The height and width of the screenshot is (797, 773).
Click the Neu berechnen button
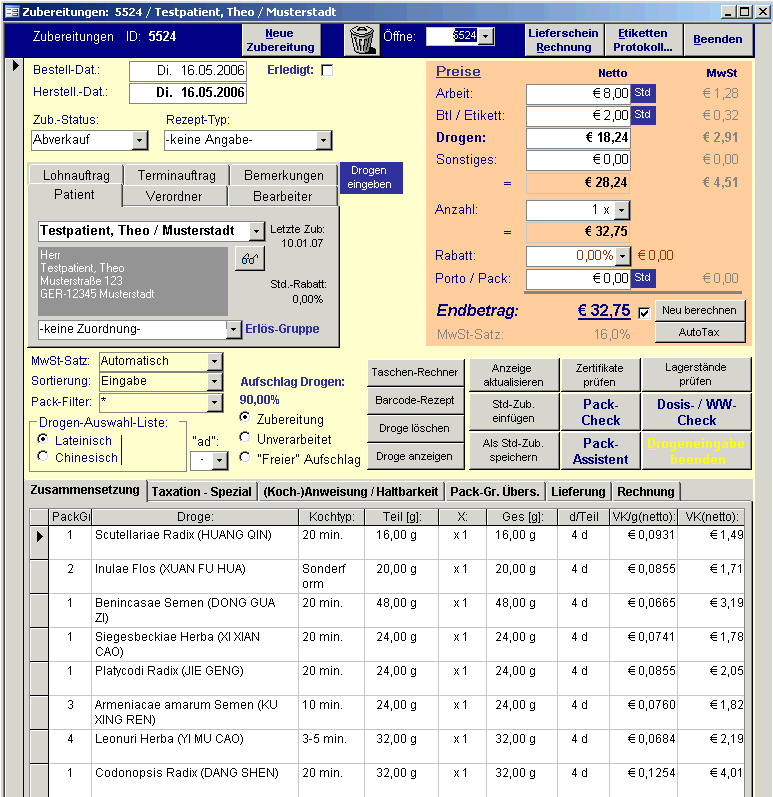tap(700, 311)
